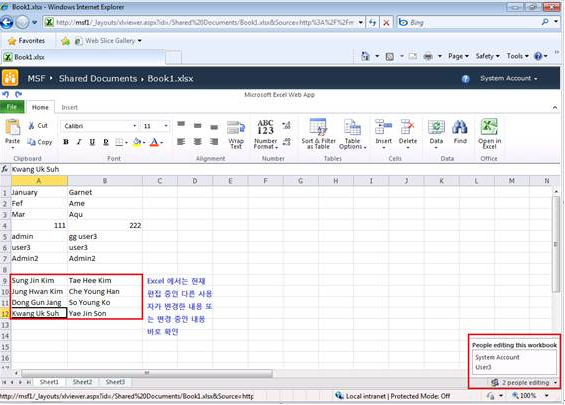565x405 pixels.
Task: Click the Redo arrow icon
Action: [x=18, y=94]
